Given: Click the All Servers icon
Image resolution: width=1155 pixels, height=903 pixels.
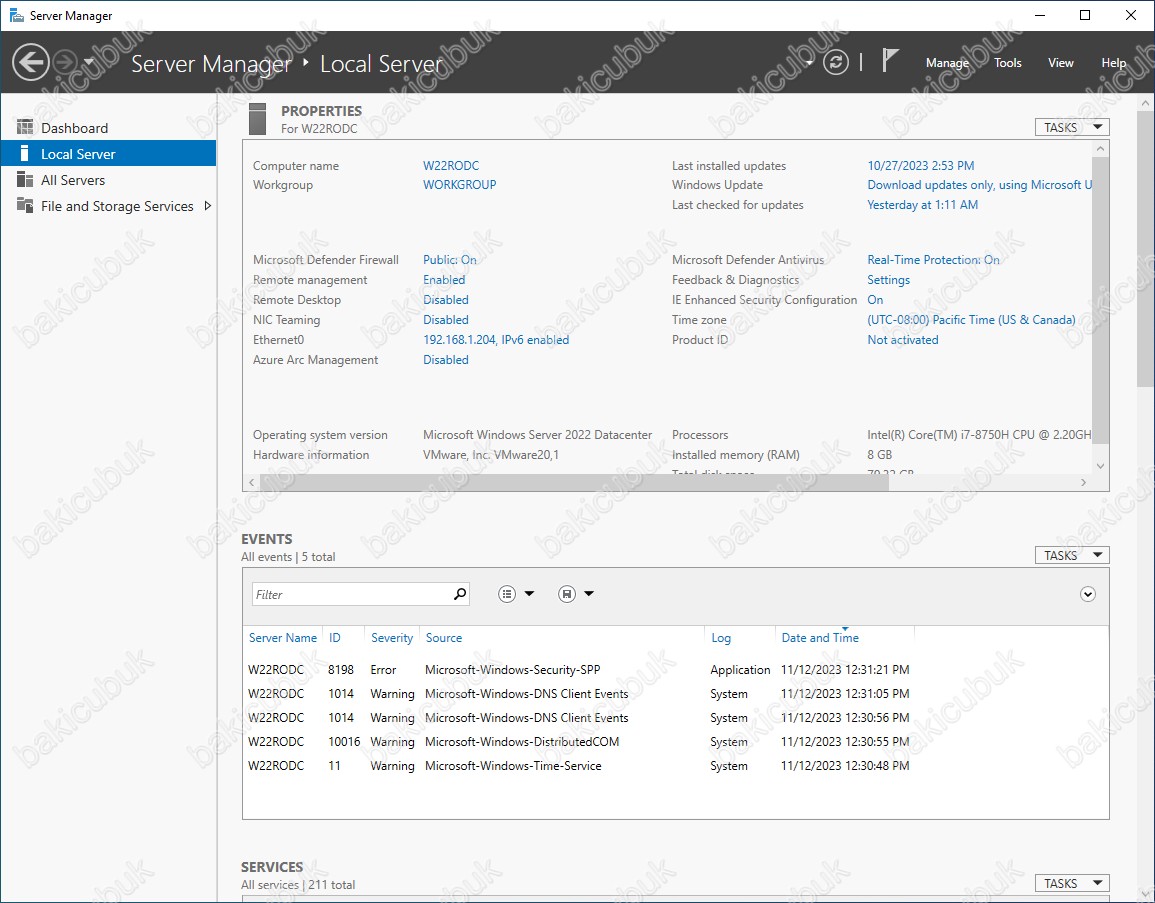Looking at the screenshot, I should pos(25,180).
